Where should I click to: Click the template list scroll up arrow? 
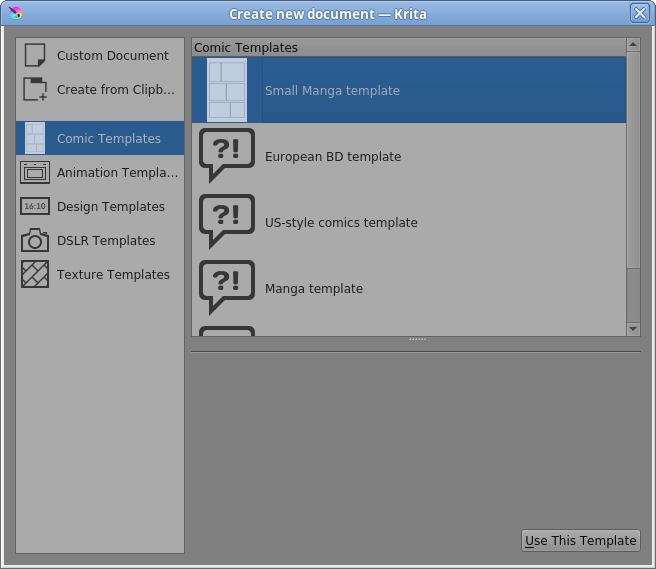click(633, 44)
